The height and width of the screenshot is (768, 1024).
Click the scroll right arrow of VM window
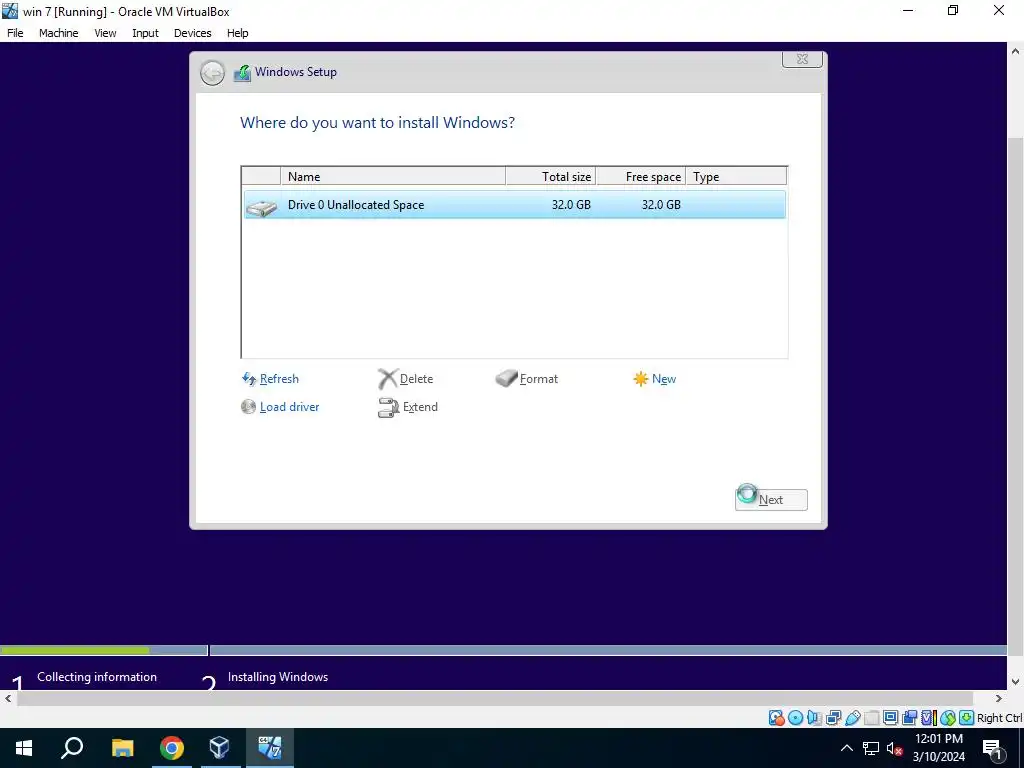point(999,698)
